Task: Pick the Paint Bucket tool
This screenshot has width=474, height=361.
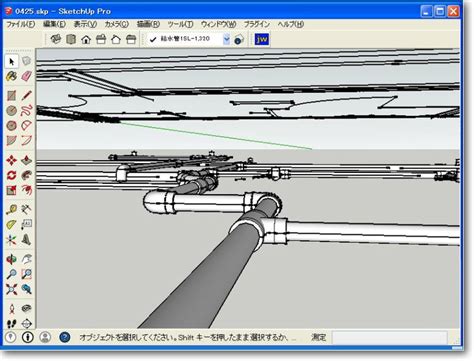Action: point(12,76)
